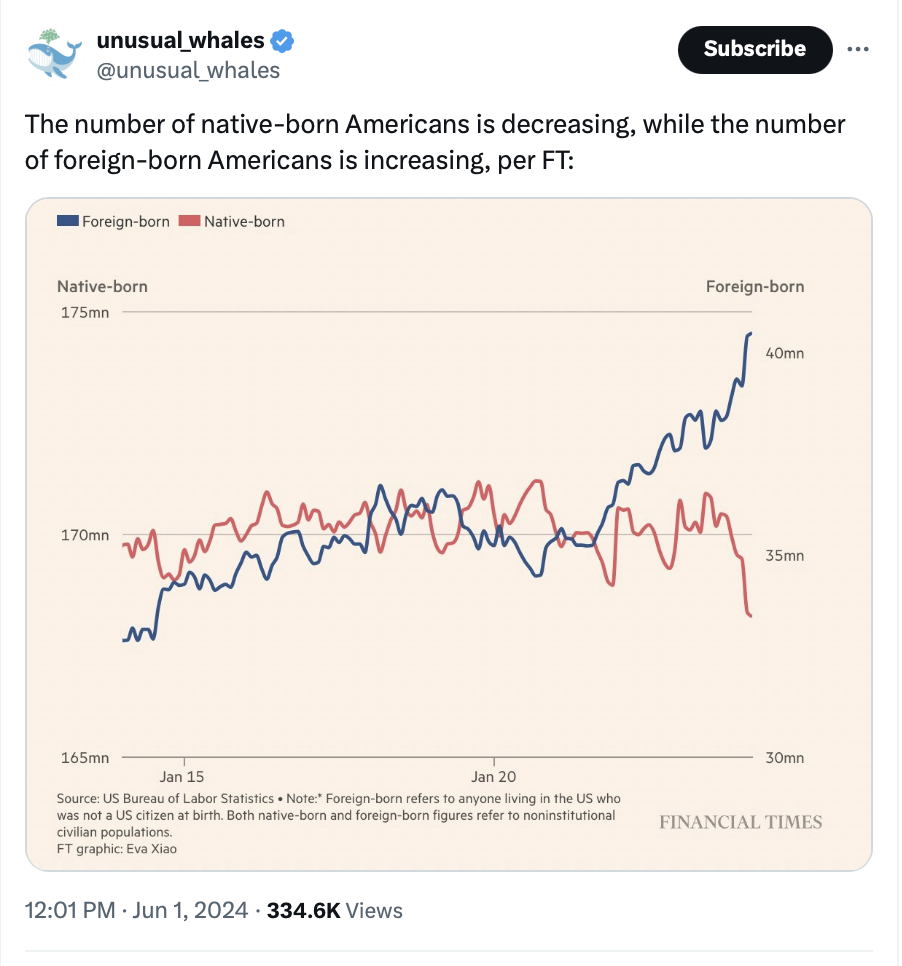
Task: Click the 40mn right axis label
Action: point(785,353)
